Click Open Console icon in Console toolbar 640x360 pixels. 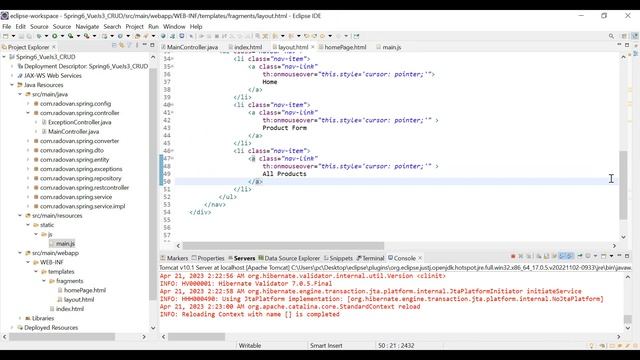(604, 256)
